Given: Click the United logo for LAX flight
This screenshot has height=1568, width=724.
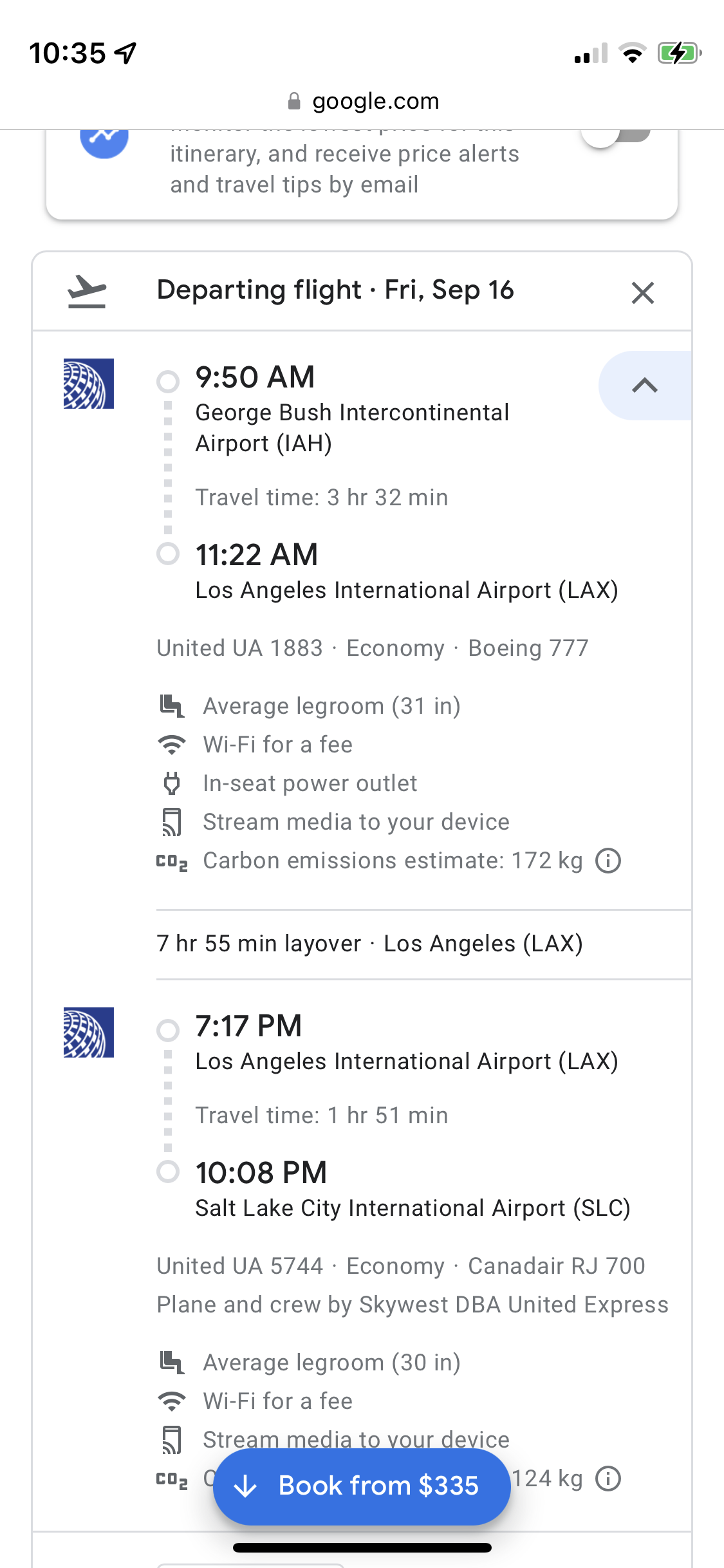Looking at the screenshot, I should (89, 1032).
